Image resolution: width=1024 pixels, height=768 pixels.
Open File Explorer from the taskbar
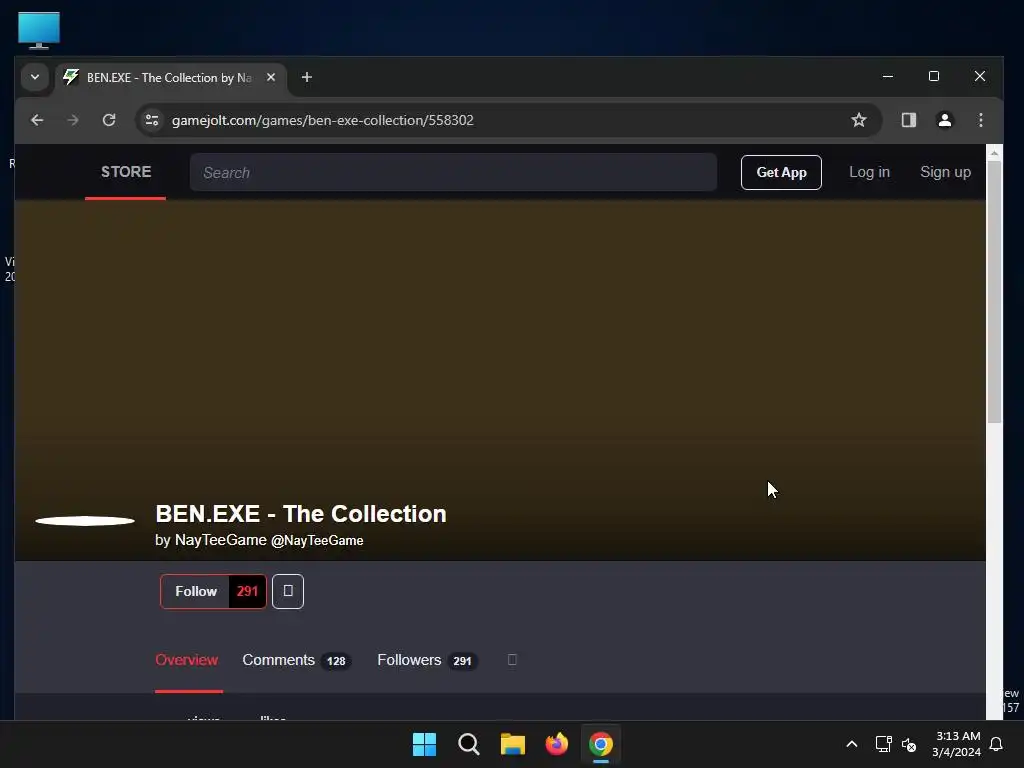pos(513,744)
